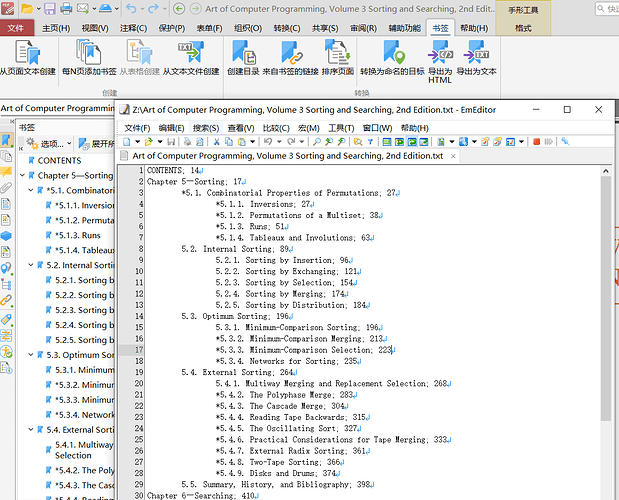The width and height of the screenshot is (619, 500).
Task: Open the 比较(C) menu in EmEditor
Action: [x=276, y=128]
